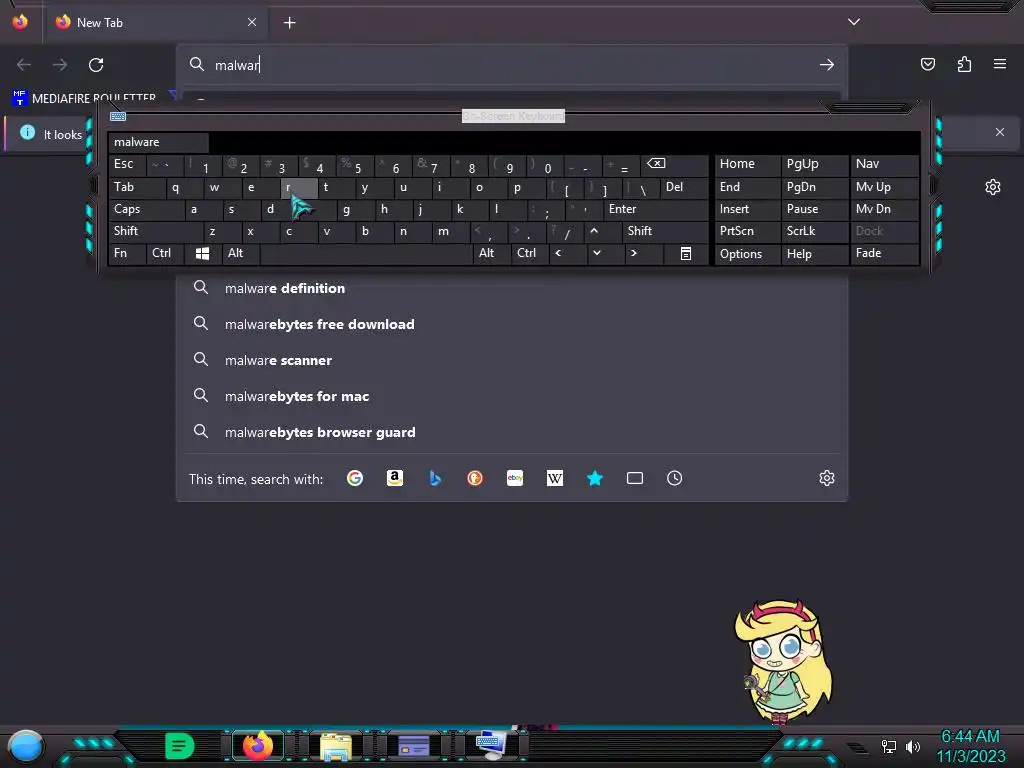Tap the Enter key on on-screen keyboard
The width and height of the screenshot is (1024, 768).
655,209
